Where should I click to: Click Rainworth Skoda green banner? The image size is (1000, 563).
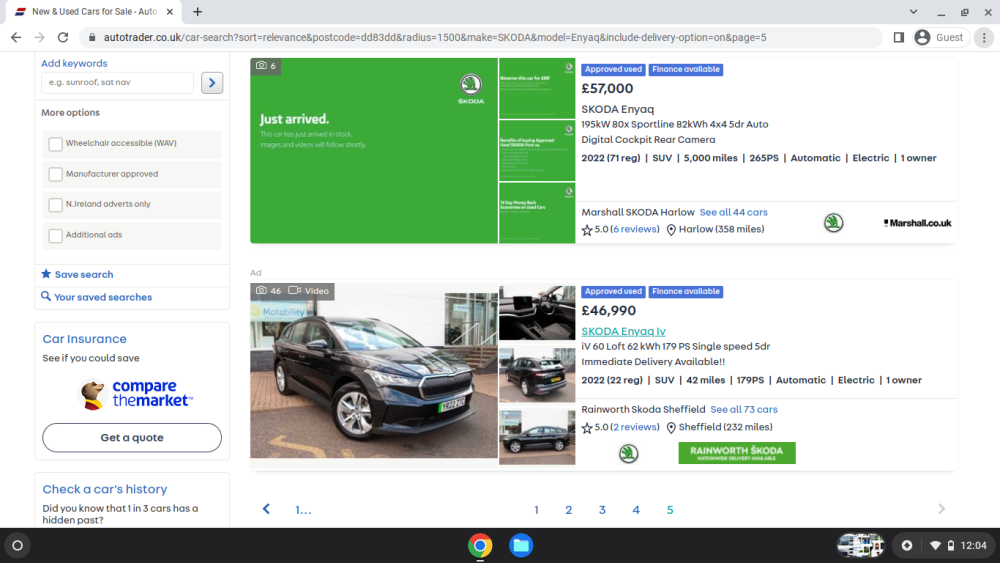(x=737, y=453)
